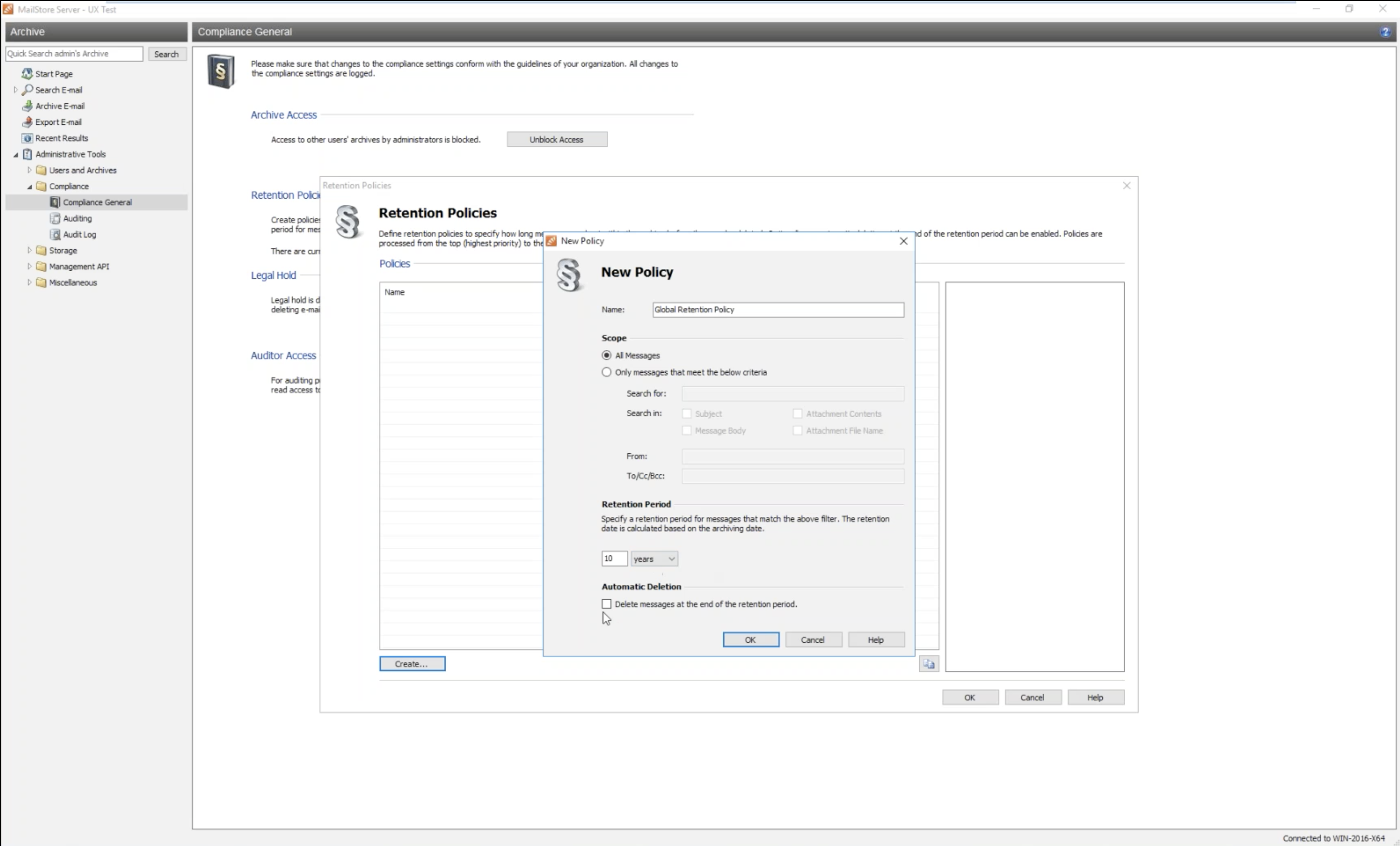
Task: Collapse the Administrative Tools tree node
Action: click(15, 154)
